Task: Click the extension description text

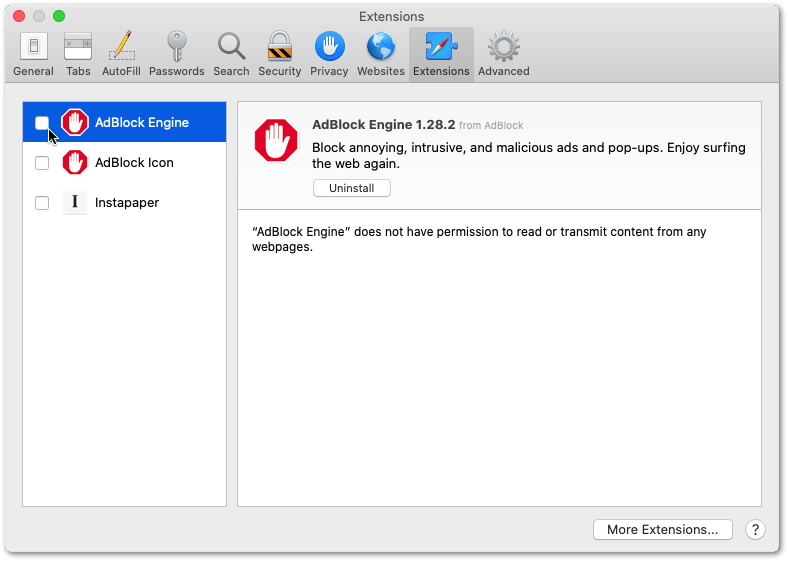Action: [x=529, y=155]
